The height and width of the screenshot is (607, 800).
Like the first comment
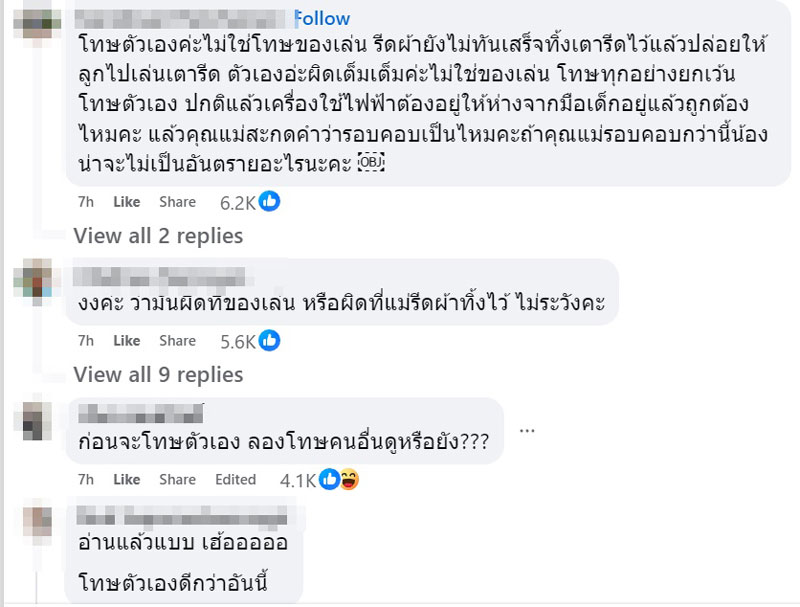coord(126,202)
